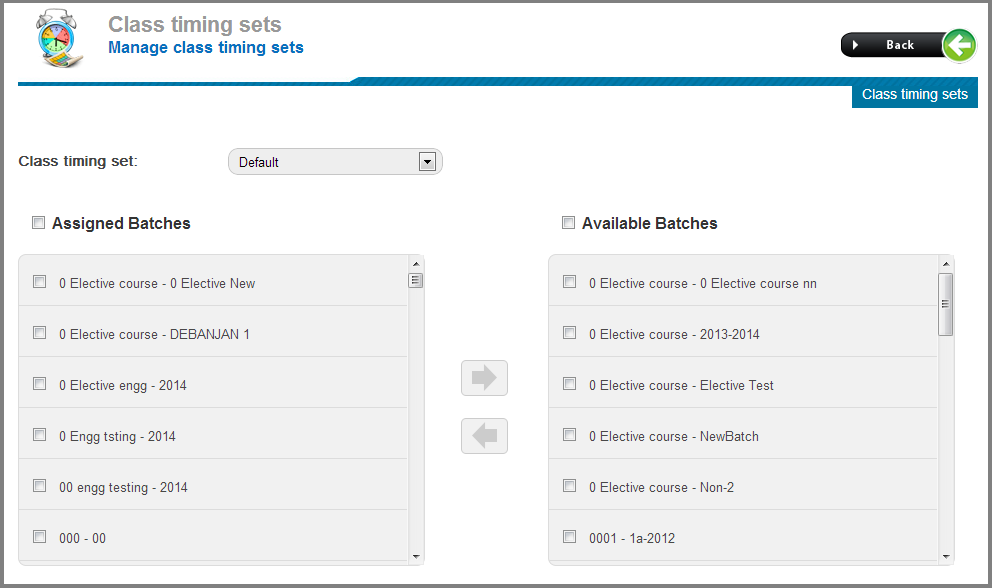This screenshot has width=992, height=588.
Task: Check 0 Engg tsting - 2014 batch
Action: tap(40, 435)
